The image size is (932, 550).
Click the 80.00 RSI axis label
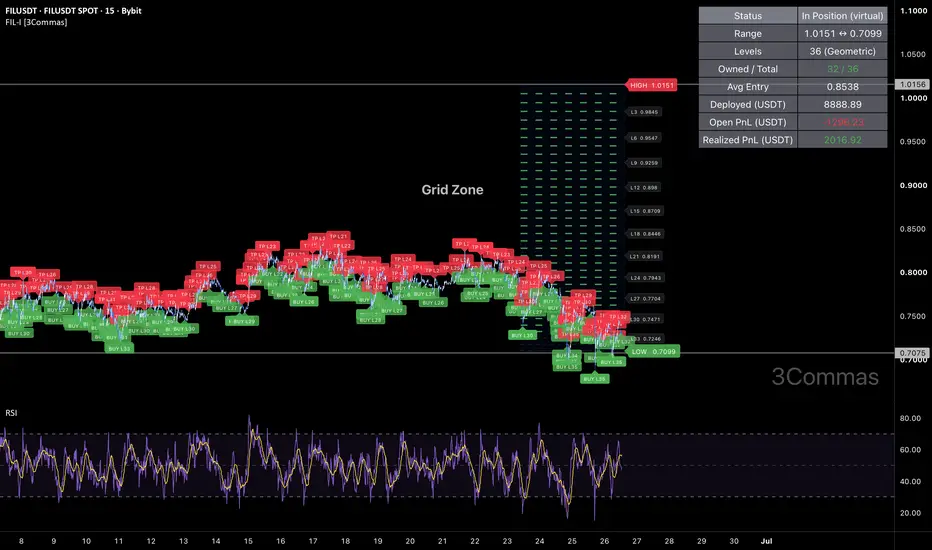click(910, 419)
